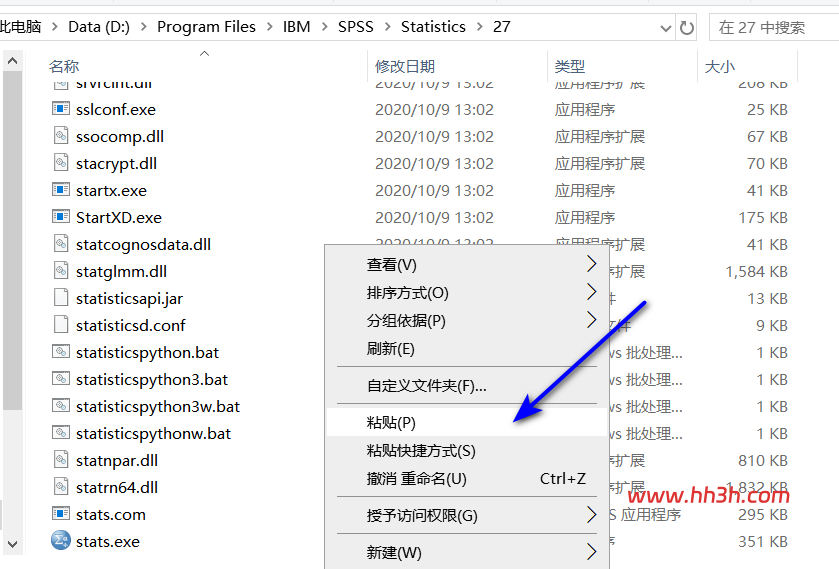839x569 pixels.
Task: Open the 查看(V) menu entry
Action: pos(466,264)
